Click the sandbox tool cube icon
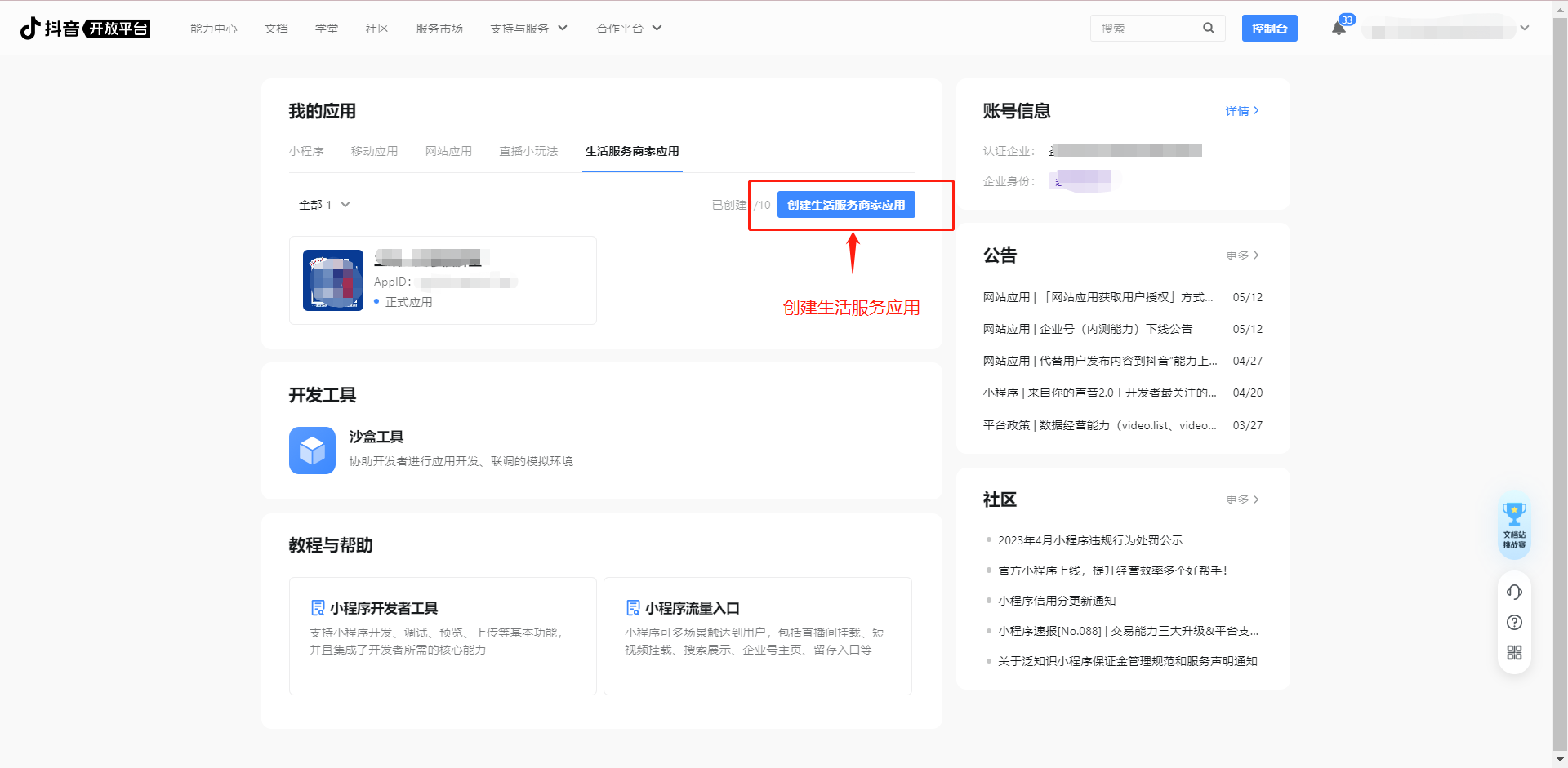1568x768 pixels. click(312, 451)
